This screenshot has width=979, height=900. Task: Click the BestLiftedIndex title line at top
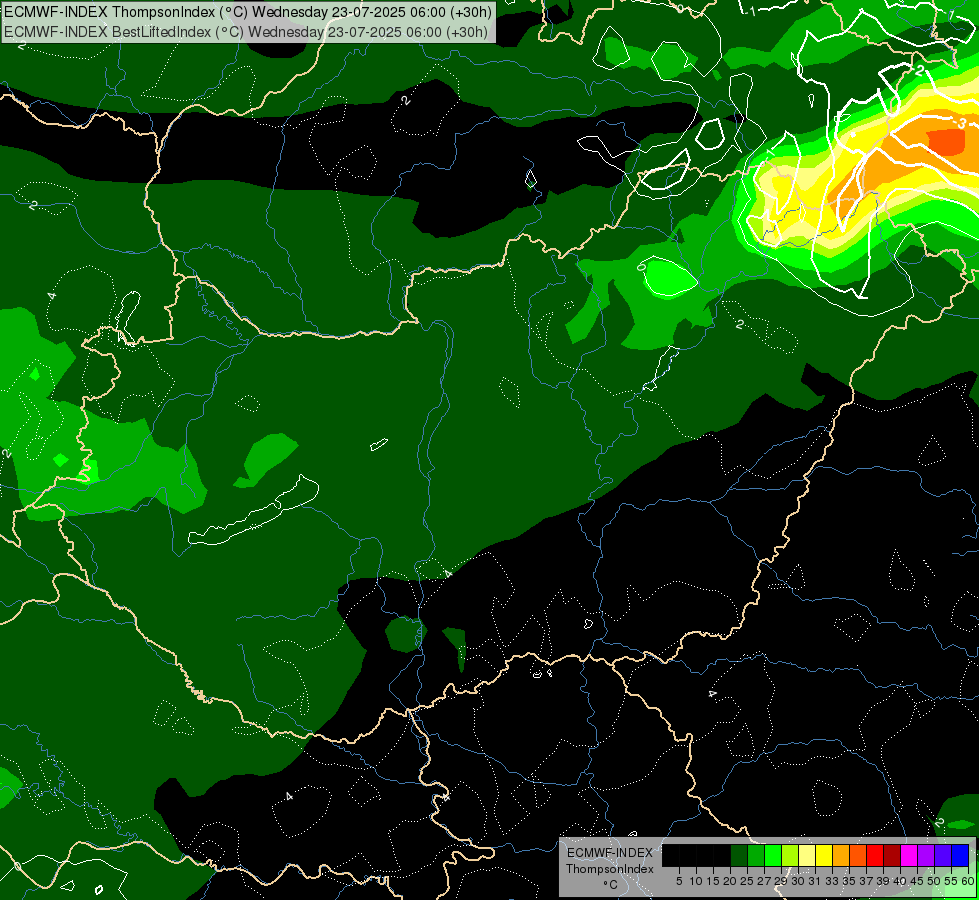tap(245, 31)
